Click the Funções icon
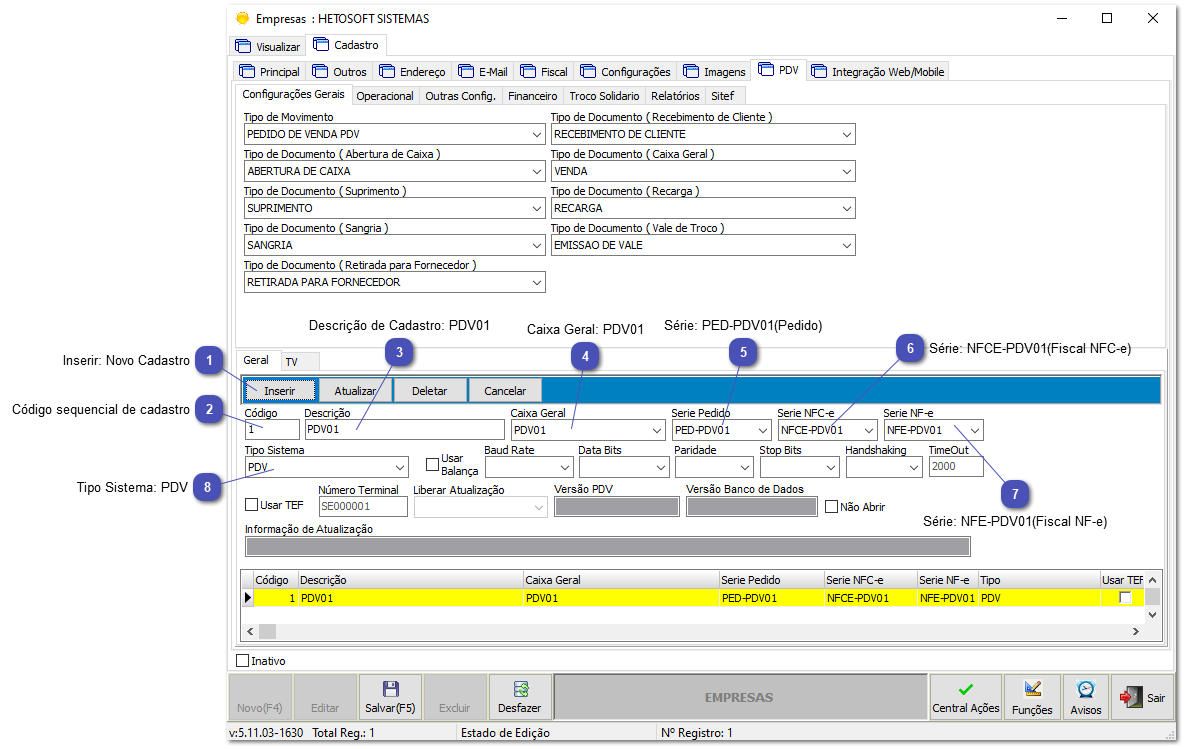The width and height of the screenshot is (1185, 749). 1032,689
